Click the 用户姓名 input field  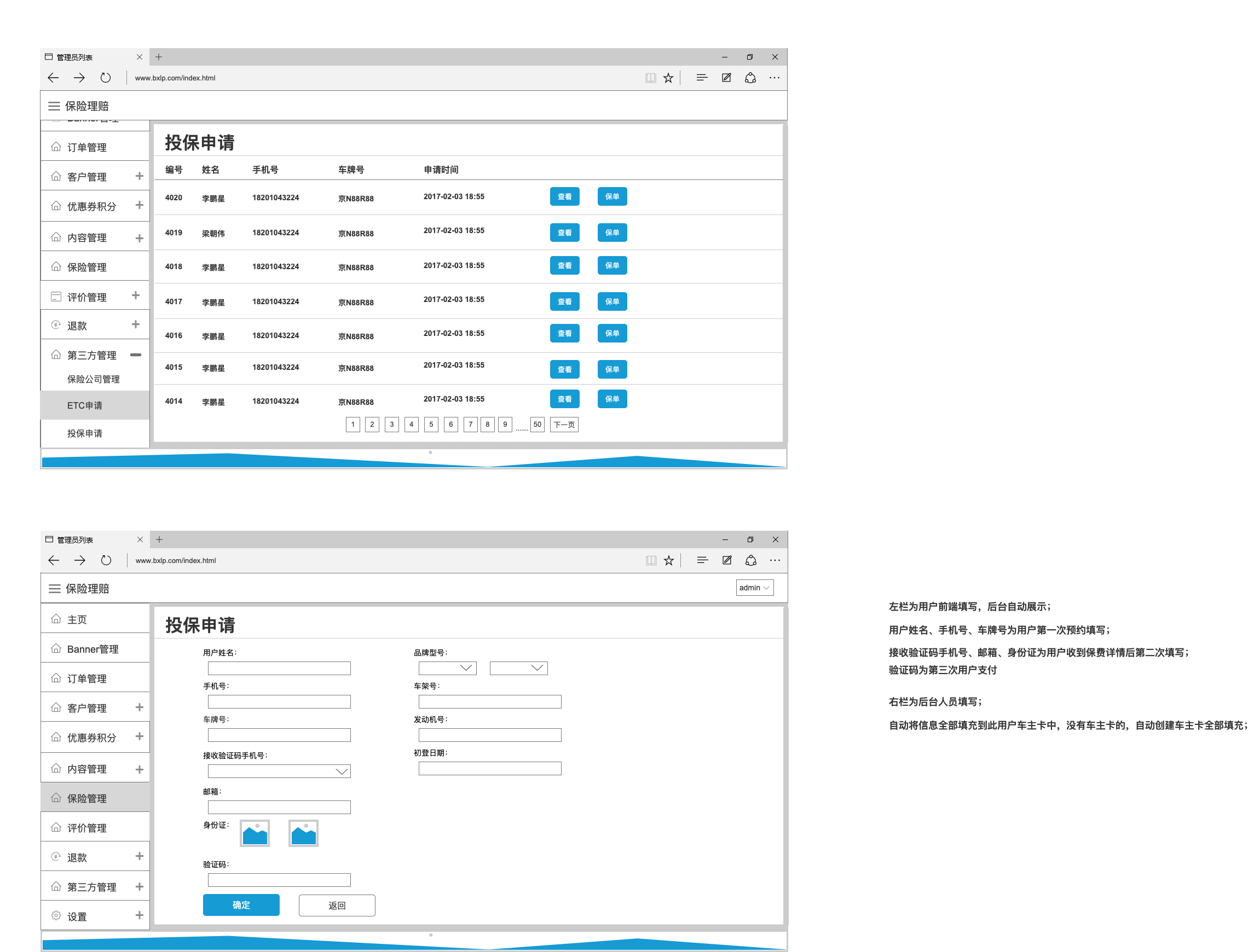click(280, 668)
